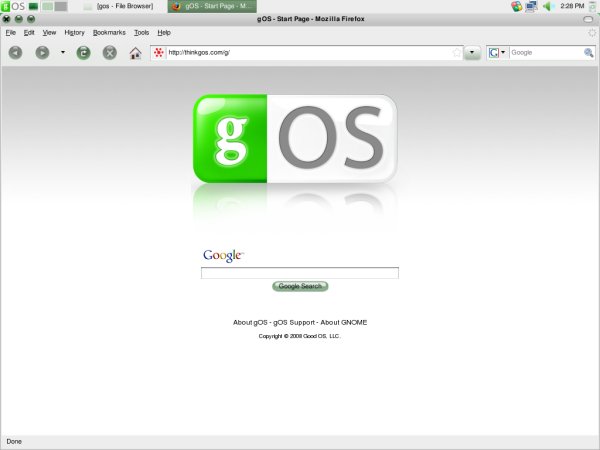Viewport: 600px width, 450px height.
Task: Switch to the second workspace in pager
Action: tap(61, 6)
